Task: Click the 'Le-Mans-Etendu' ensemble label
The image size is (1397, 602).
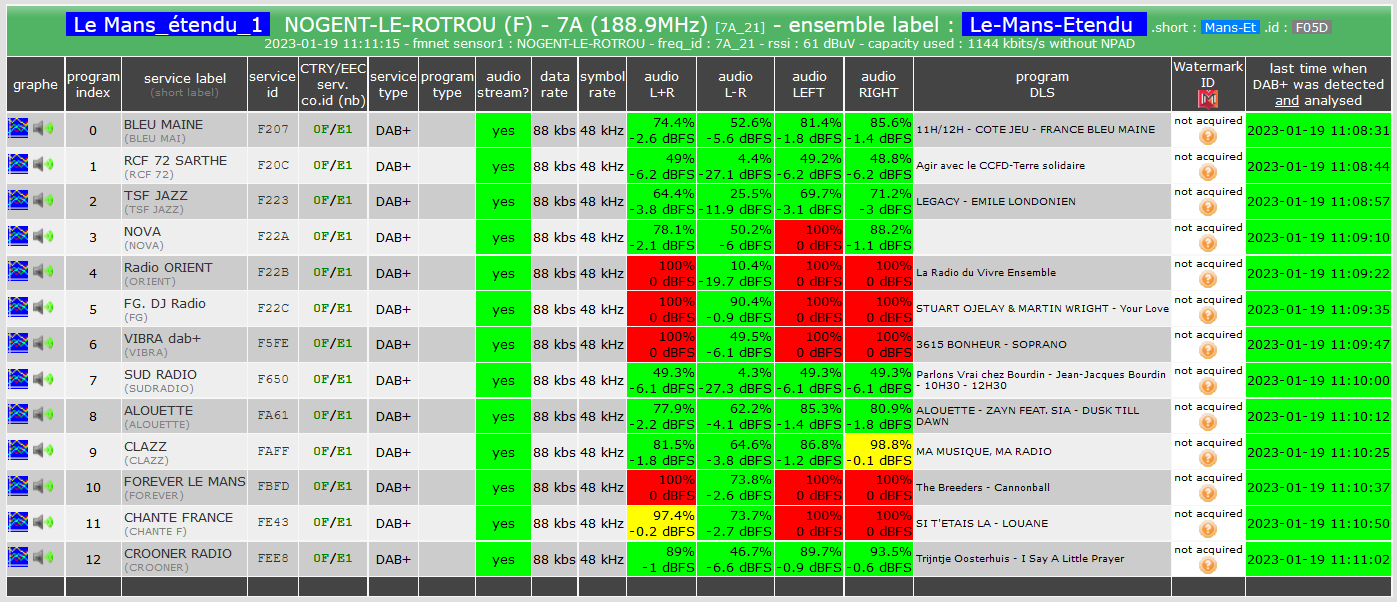Action: pos(1054,25)
